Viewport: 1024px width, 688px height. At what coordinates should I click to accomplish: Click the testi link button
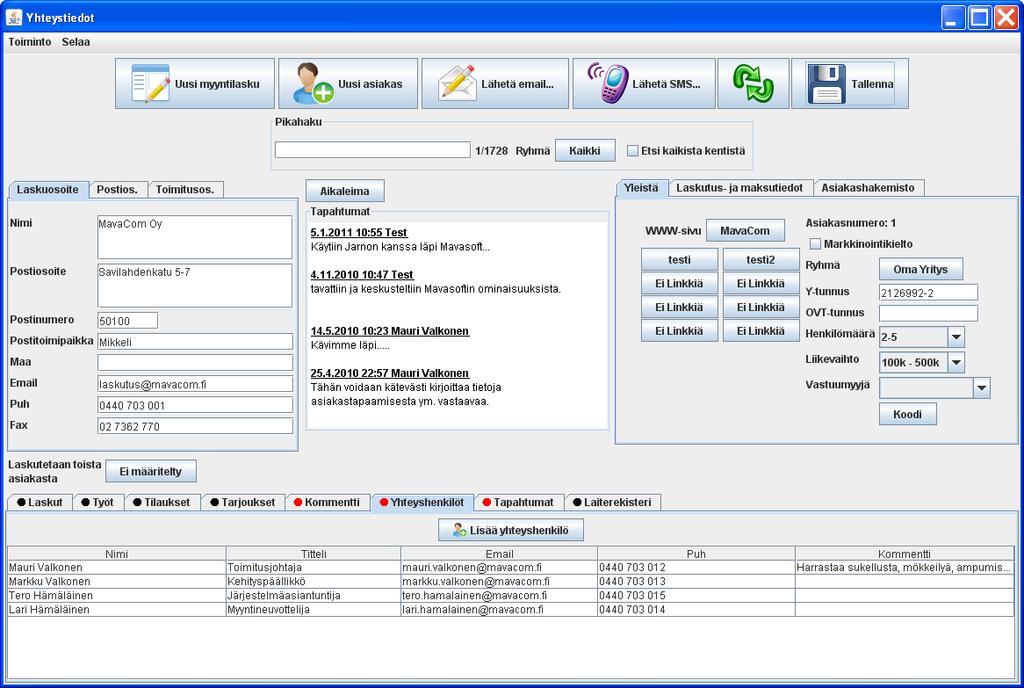pyautogui.click(x=679, y=260)
